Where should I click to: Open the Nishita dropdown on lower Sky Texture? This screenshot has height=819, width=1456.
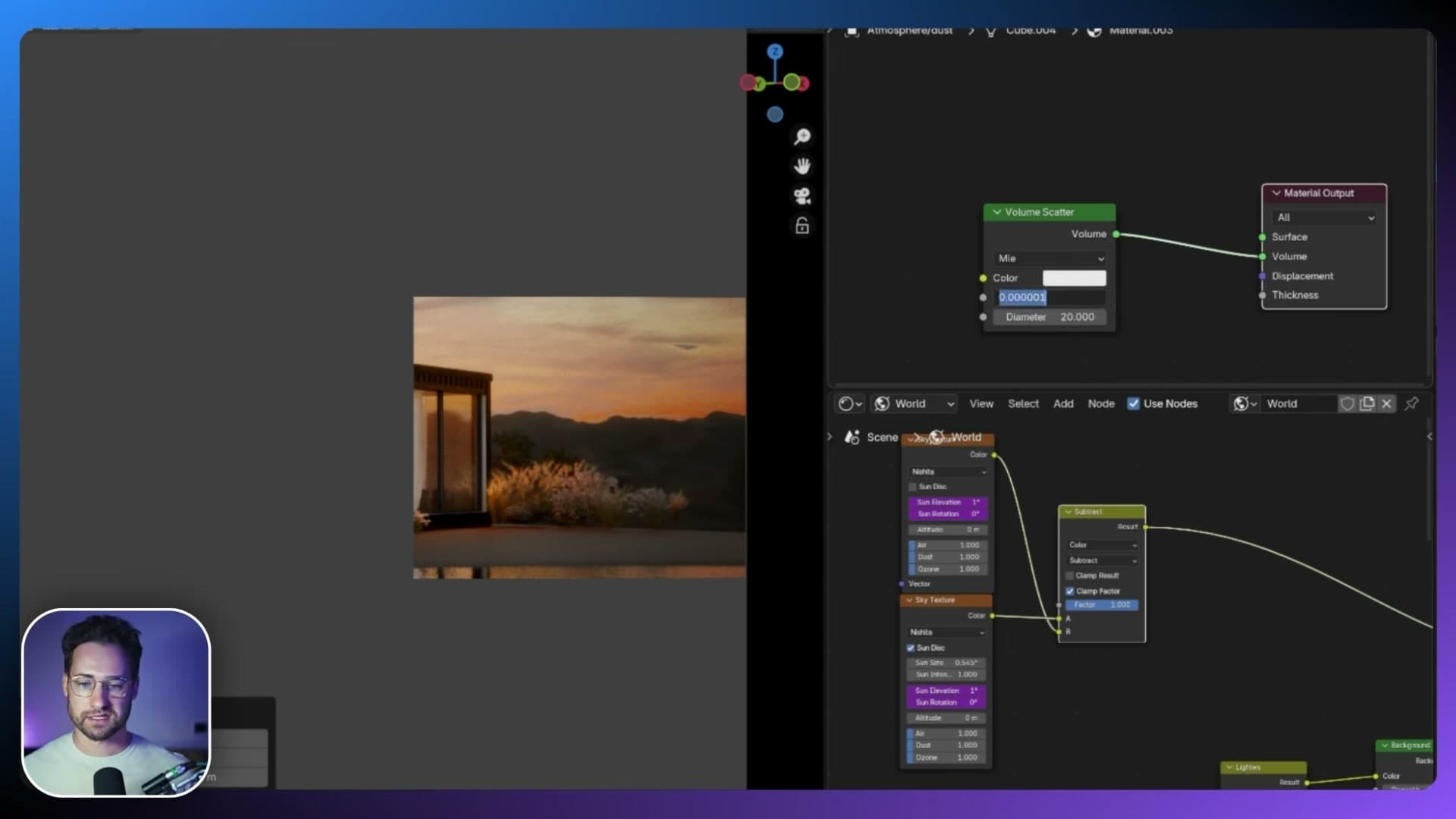946,632
